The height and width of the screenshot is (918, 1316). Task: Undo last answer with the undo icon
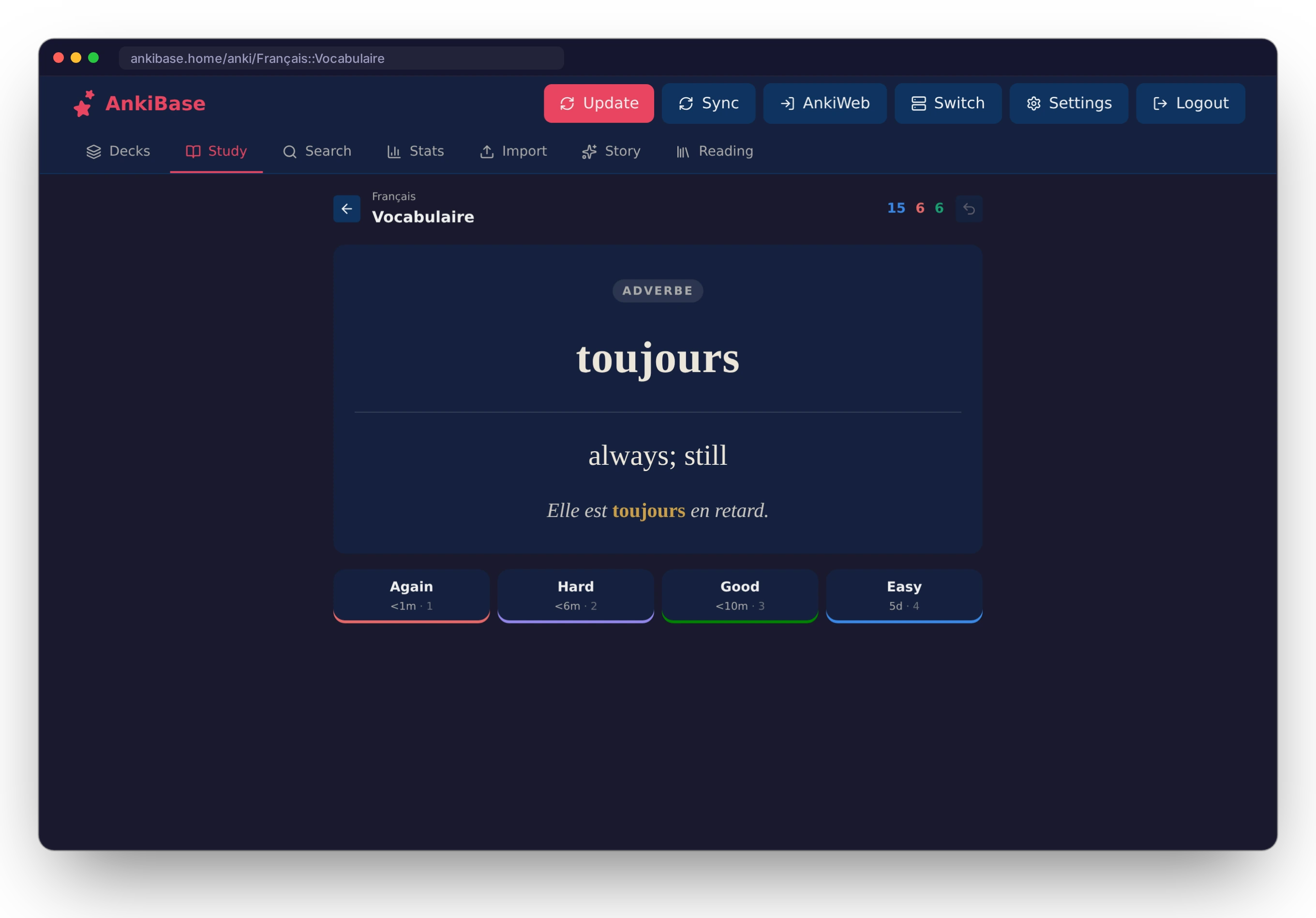click(x=969, y=208)
